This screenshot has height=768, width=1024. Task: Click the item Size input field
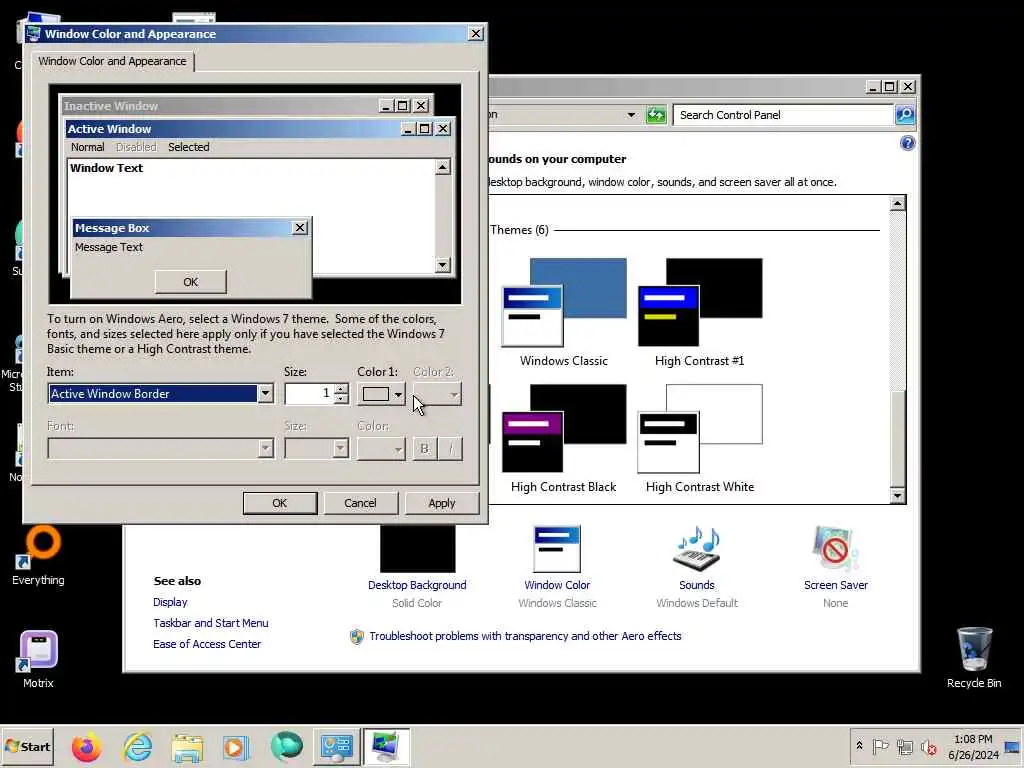pyautogui.click(x=310, y=393)
